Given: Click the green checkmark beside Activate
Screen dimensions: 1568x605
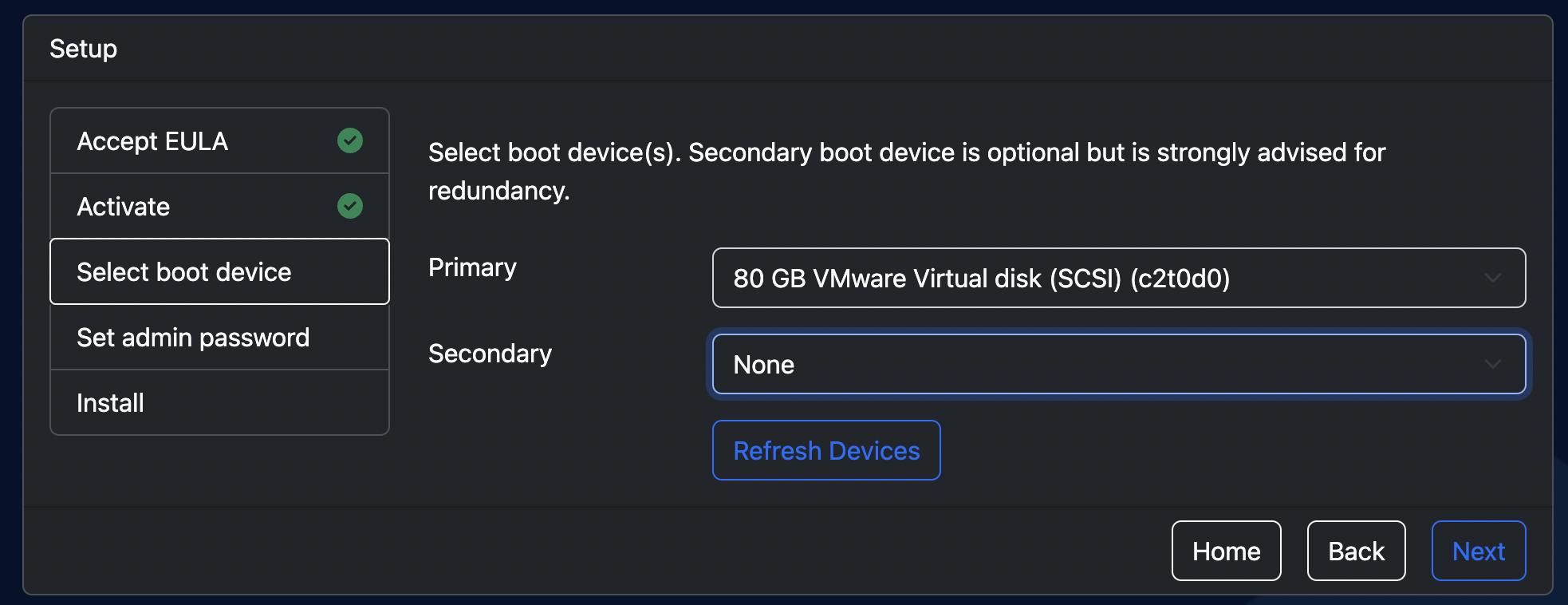Looking at the screenshot, I should tap(349, 206).
